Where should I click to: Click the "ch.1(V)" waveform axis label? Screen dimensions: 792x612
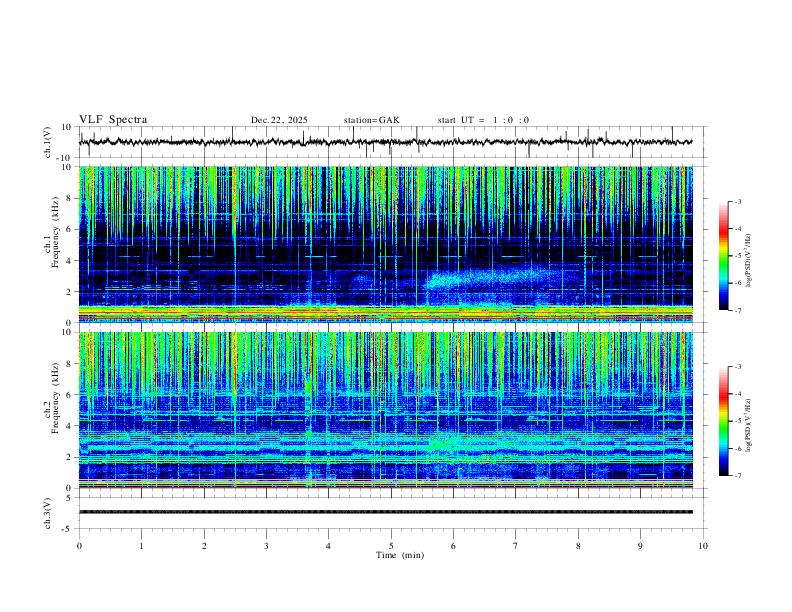pos(48,142)
